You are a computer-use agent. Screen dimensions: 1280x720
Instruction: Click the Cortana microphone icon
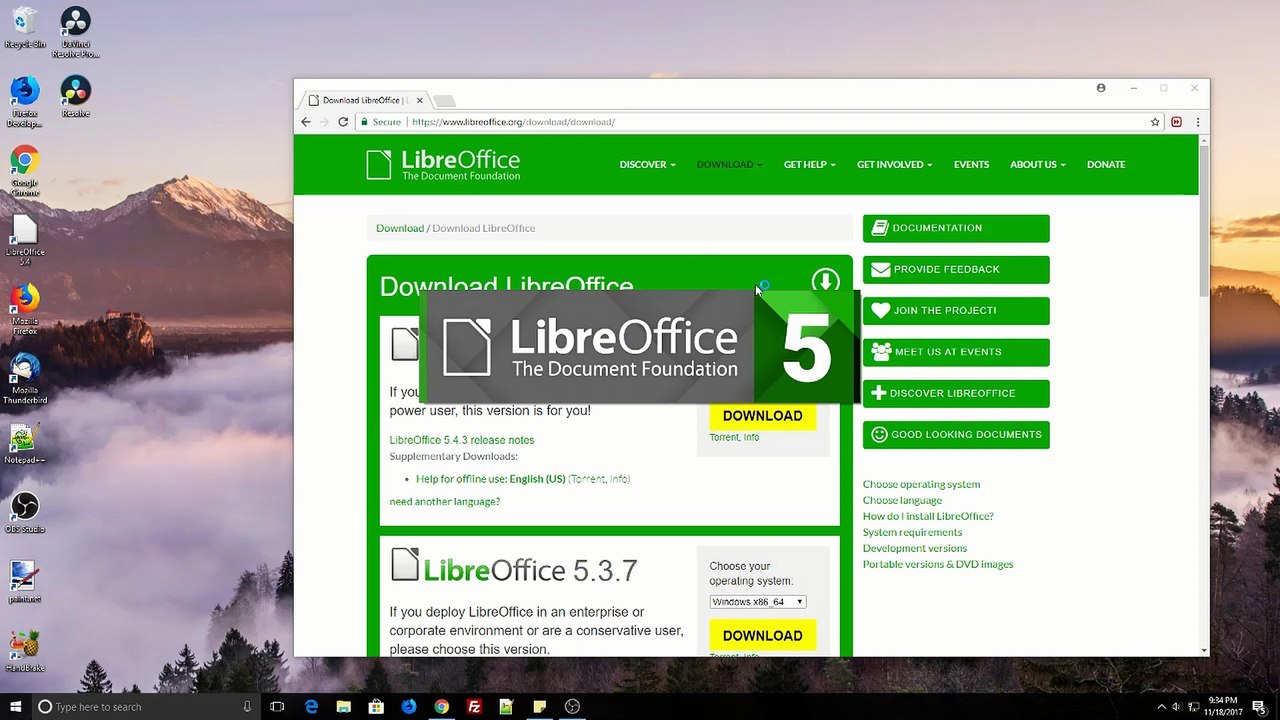[x=247, y=707]
